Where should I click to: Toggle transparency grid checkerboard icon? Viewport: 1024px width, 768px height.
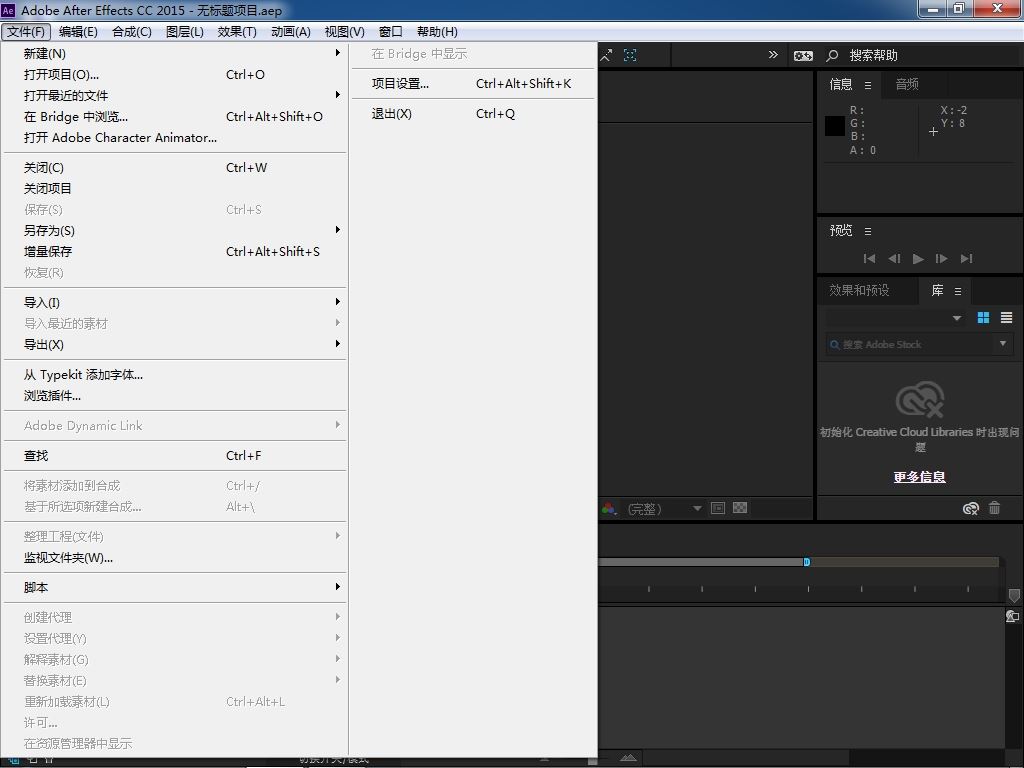pyautogui.click(x=740, y=508)
